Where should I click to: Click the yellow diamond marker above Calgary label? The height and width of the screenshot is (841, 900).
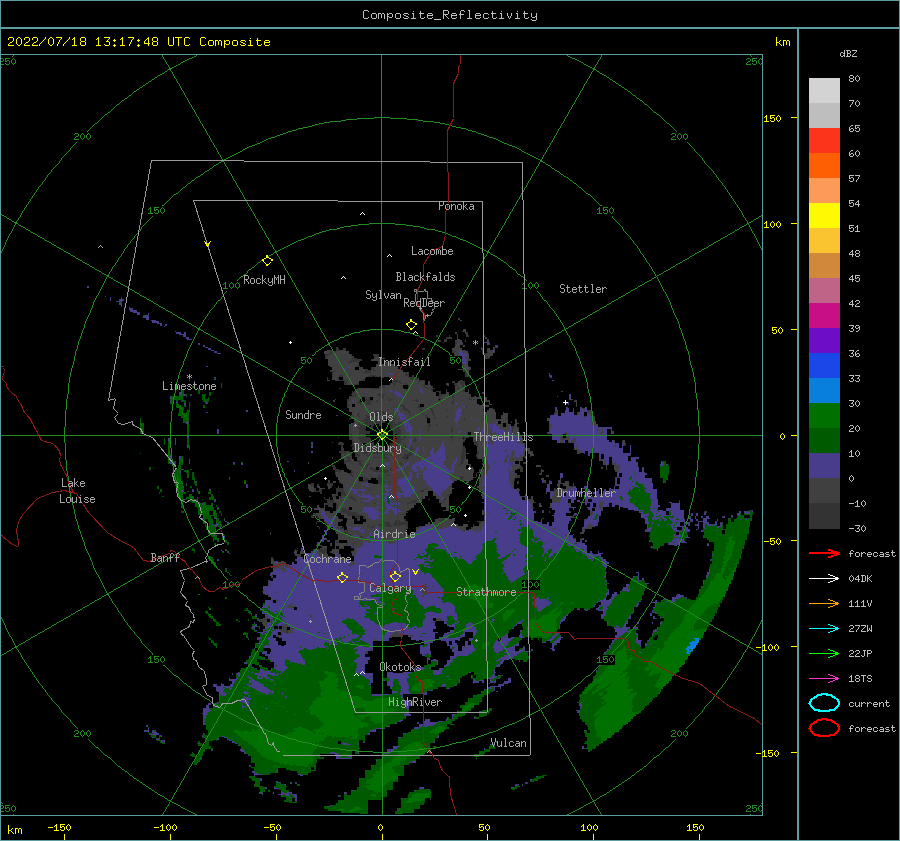[395, 576]
